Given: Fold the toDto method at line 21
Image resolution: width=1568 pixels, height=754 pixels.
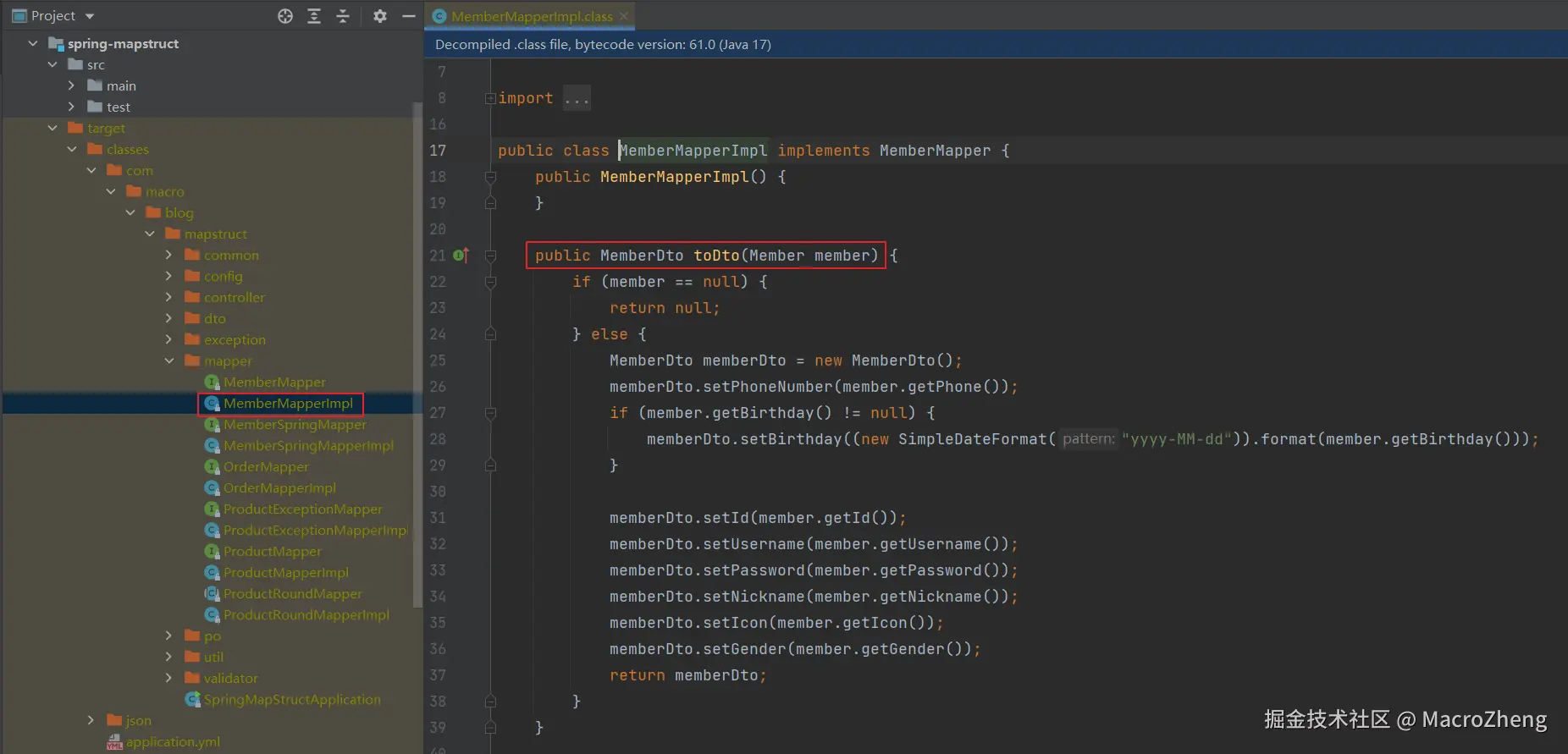Looking at the screenshot, I should pyautogui.click(x=490, y=255).
